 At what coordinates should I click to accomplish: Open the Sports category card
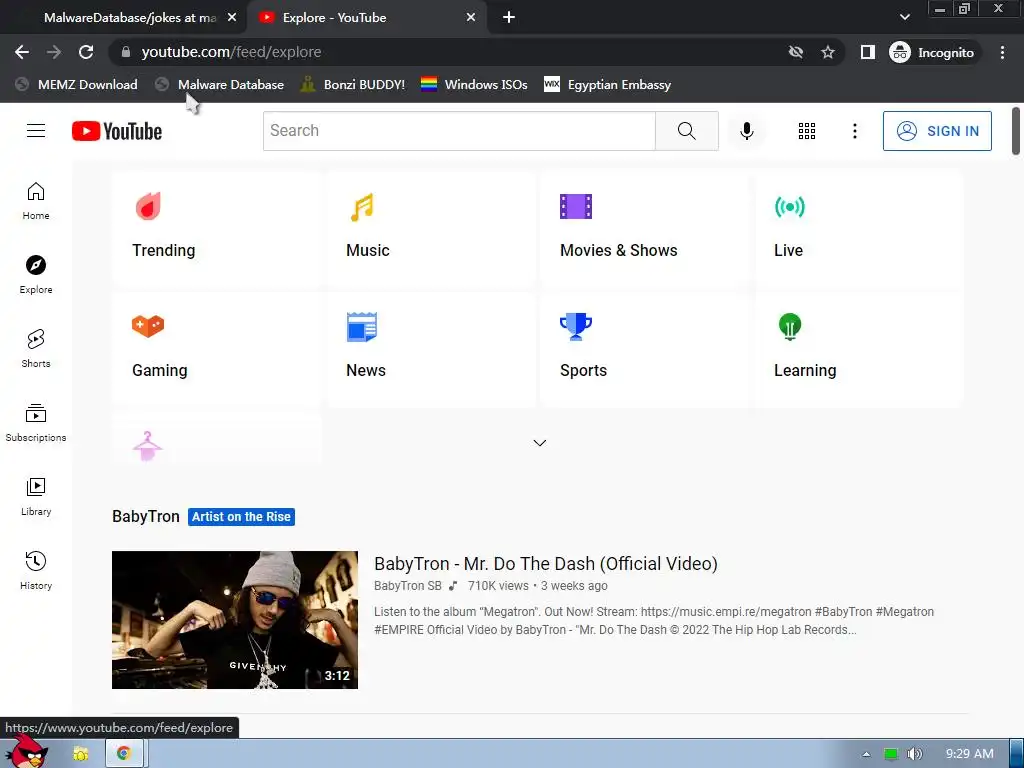645,348
